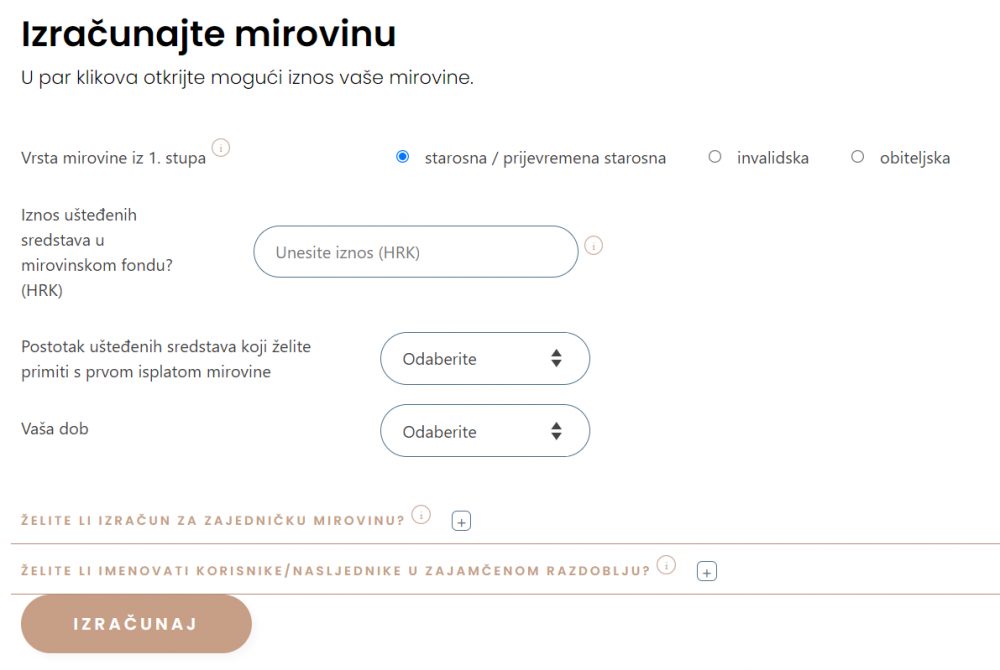Open the Vaša dob dropdown
This screenshot has height=670, width=1000.
tap(485, 432)
